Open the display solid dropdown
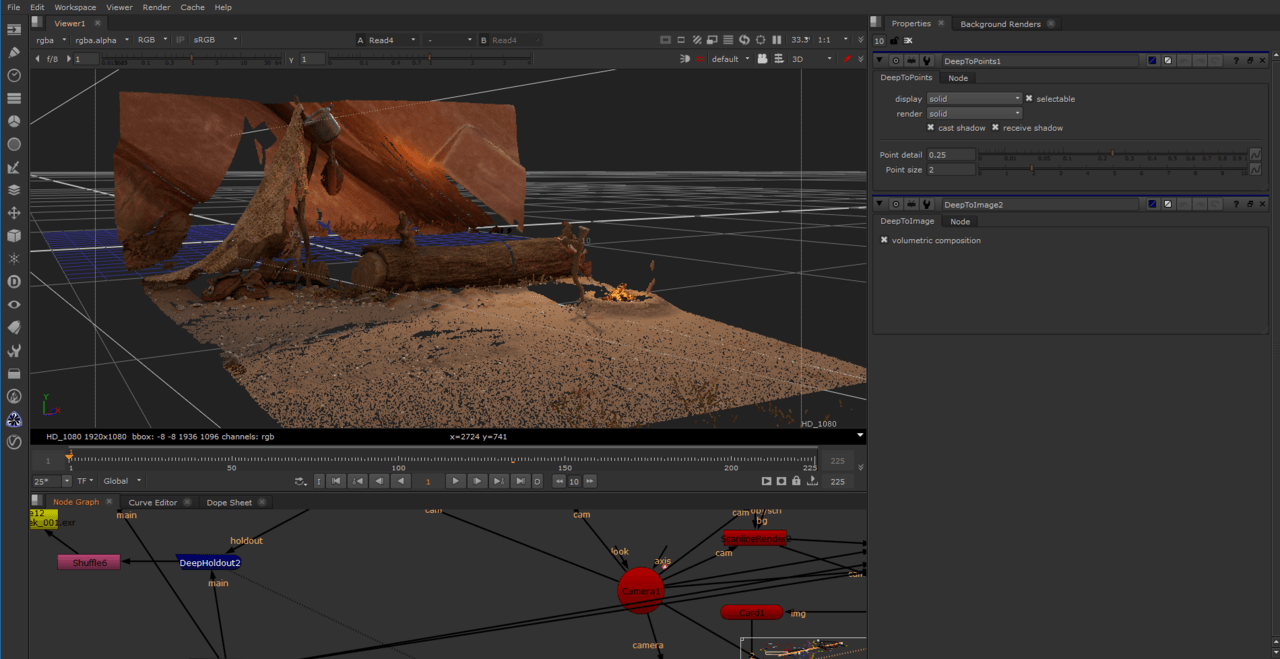The image size is (1280, 659). [x=974, y=99]
